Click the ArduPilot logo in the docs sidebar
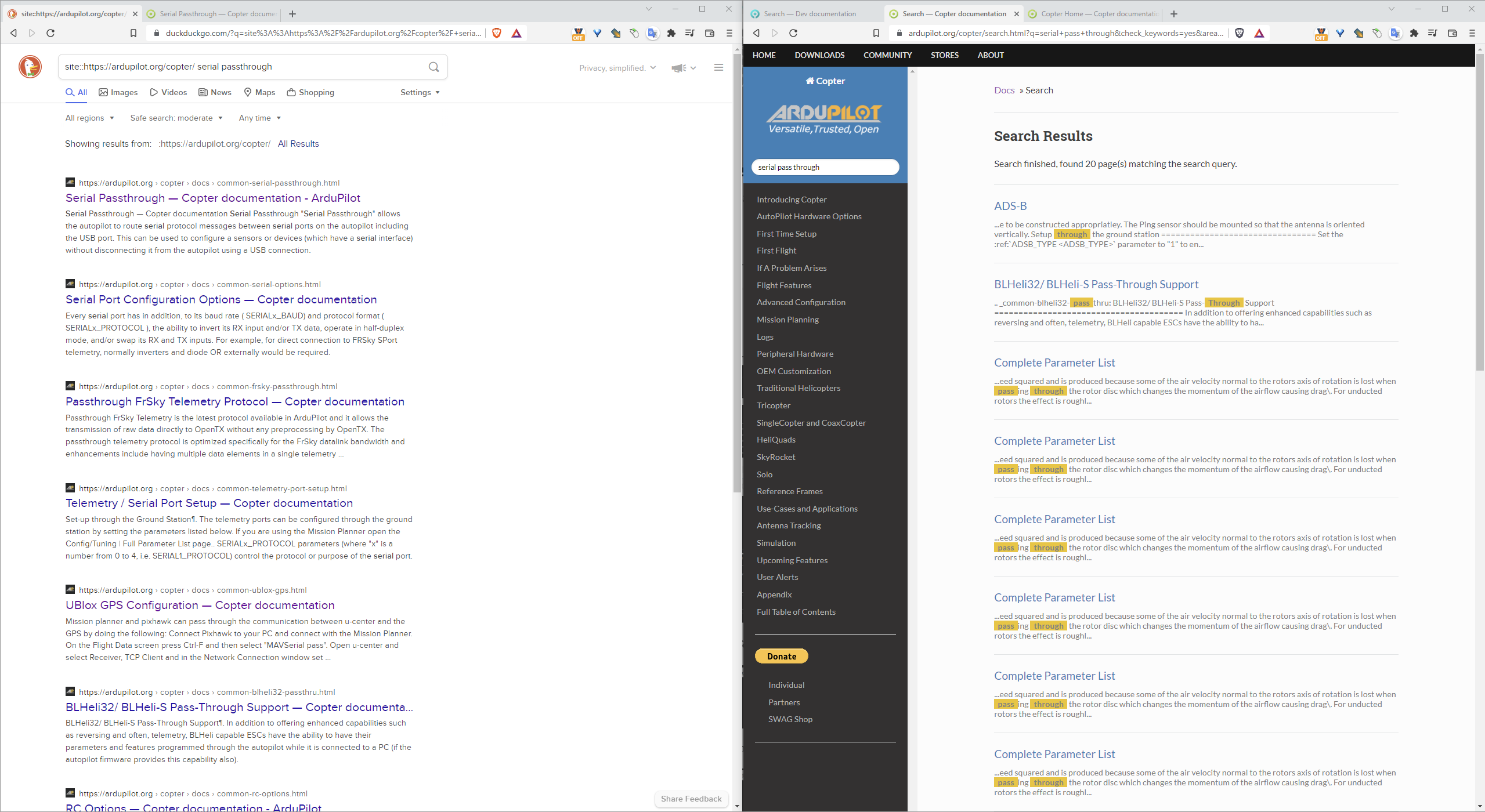The width and height of the screenshot is (1485, 812). point(825,115)
